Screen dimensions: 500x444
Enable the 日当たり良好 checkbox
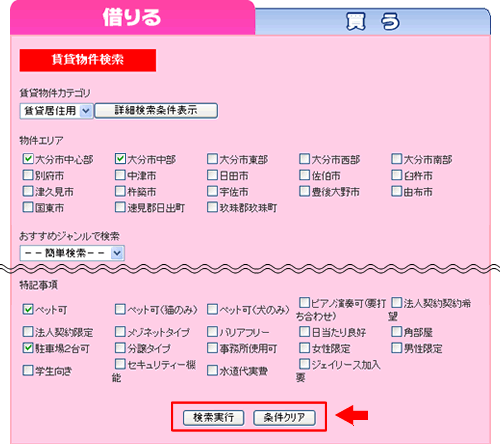304,331
